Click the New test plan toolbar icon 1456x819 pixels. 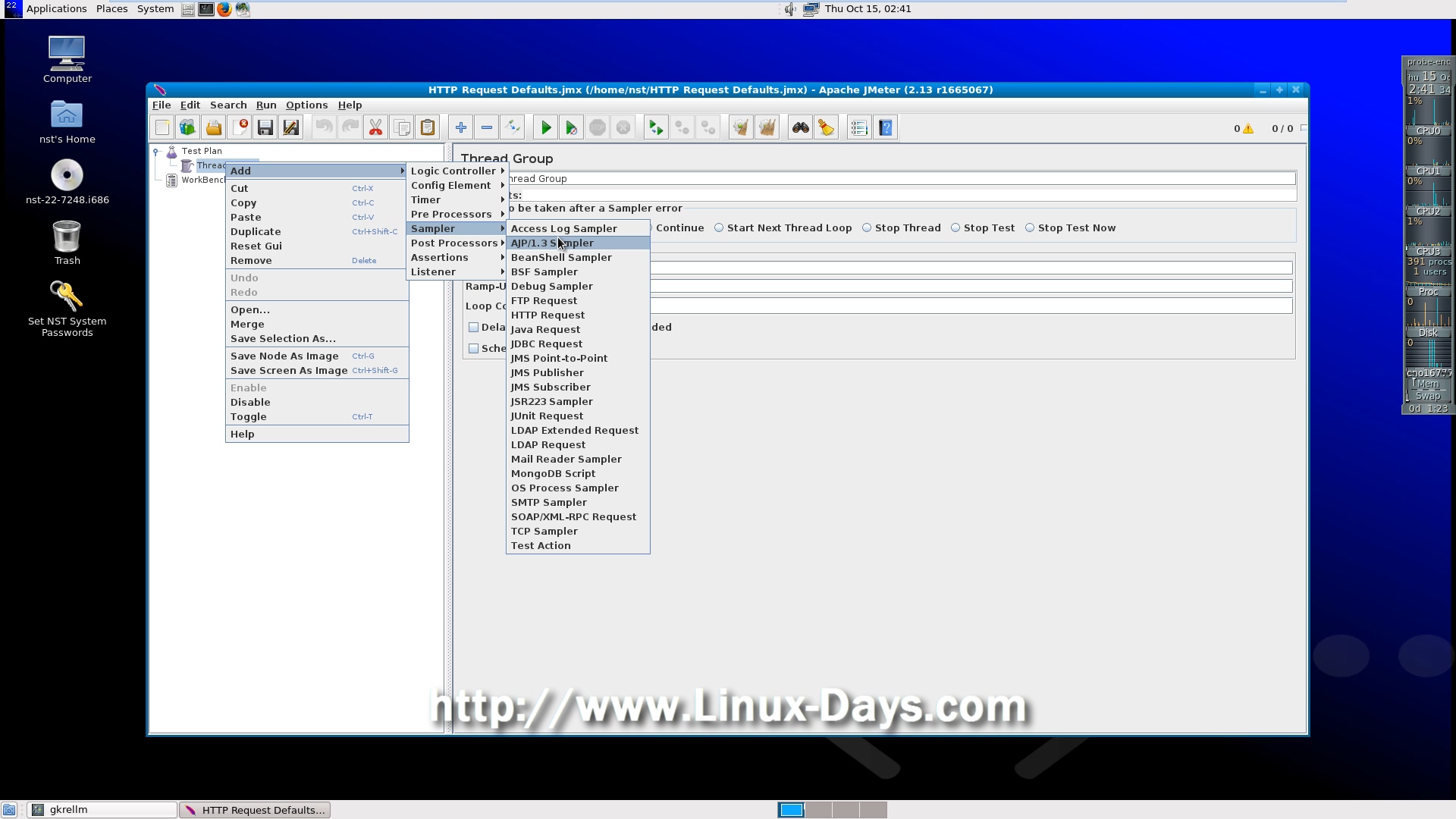162,128
